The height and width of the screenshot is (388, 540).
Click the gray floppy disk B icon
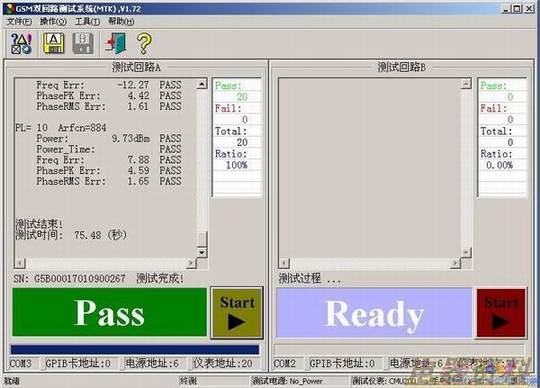coord(83,43)
